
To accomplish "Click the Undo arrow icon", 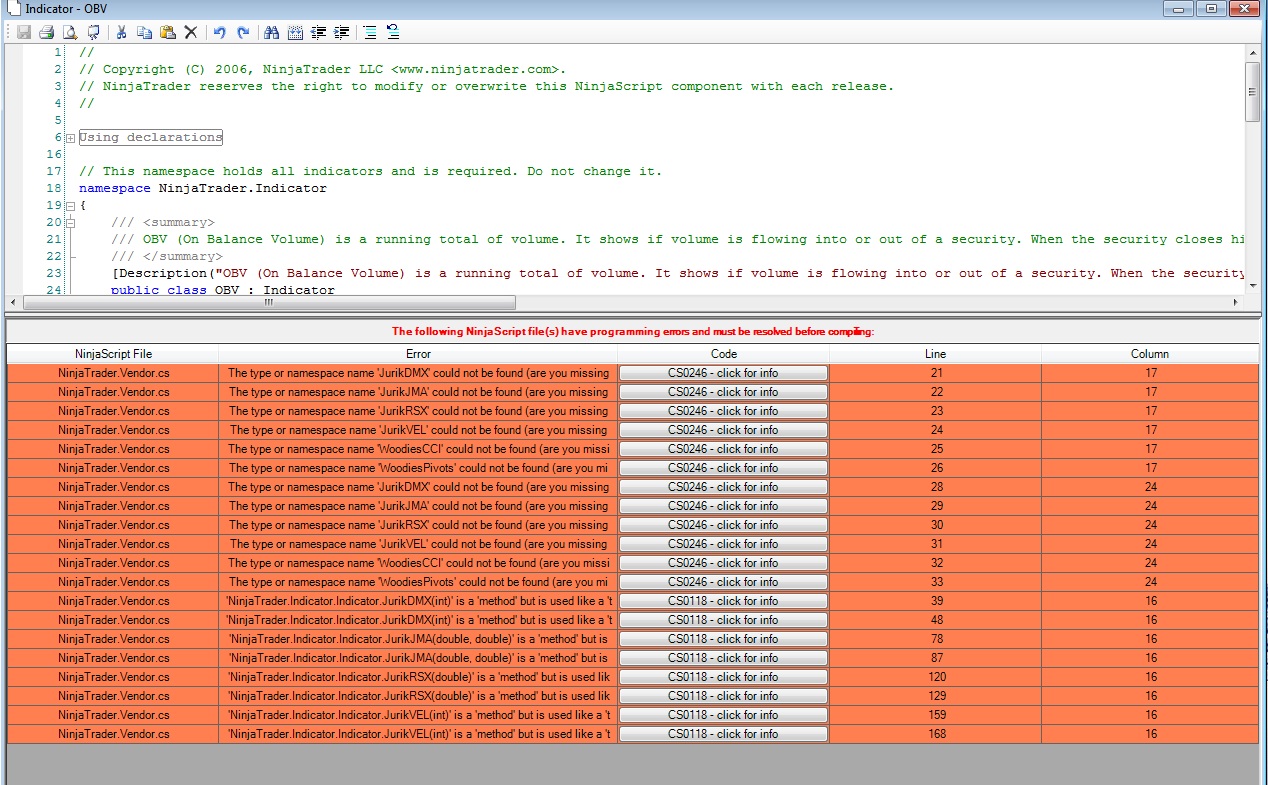I will point(219,32).
